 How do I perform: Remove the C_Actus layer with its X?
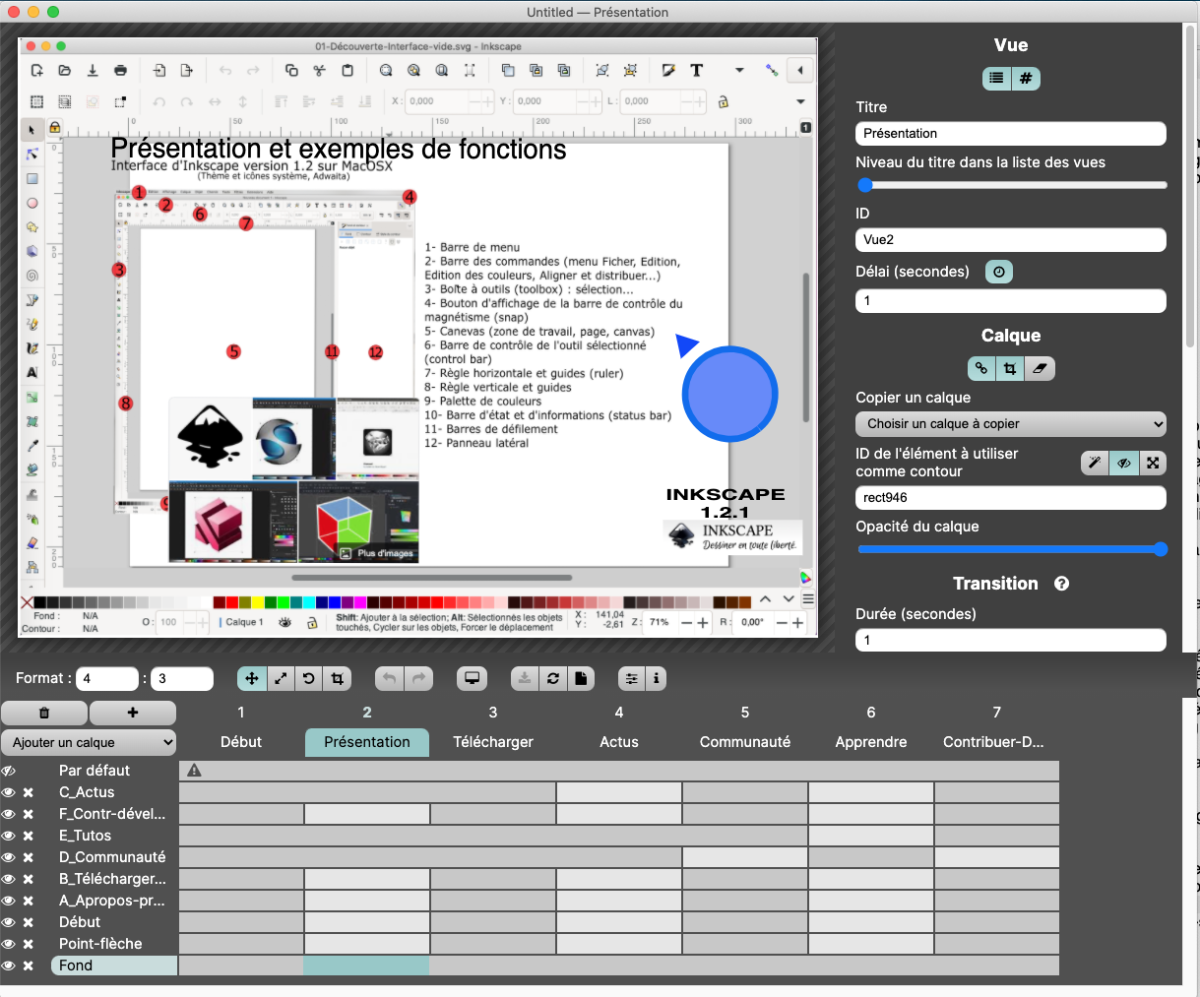pos(29,793)
